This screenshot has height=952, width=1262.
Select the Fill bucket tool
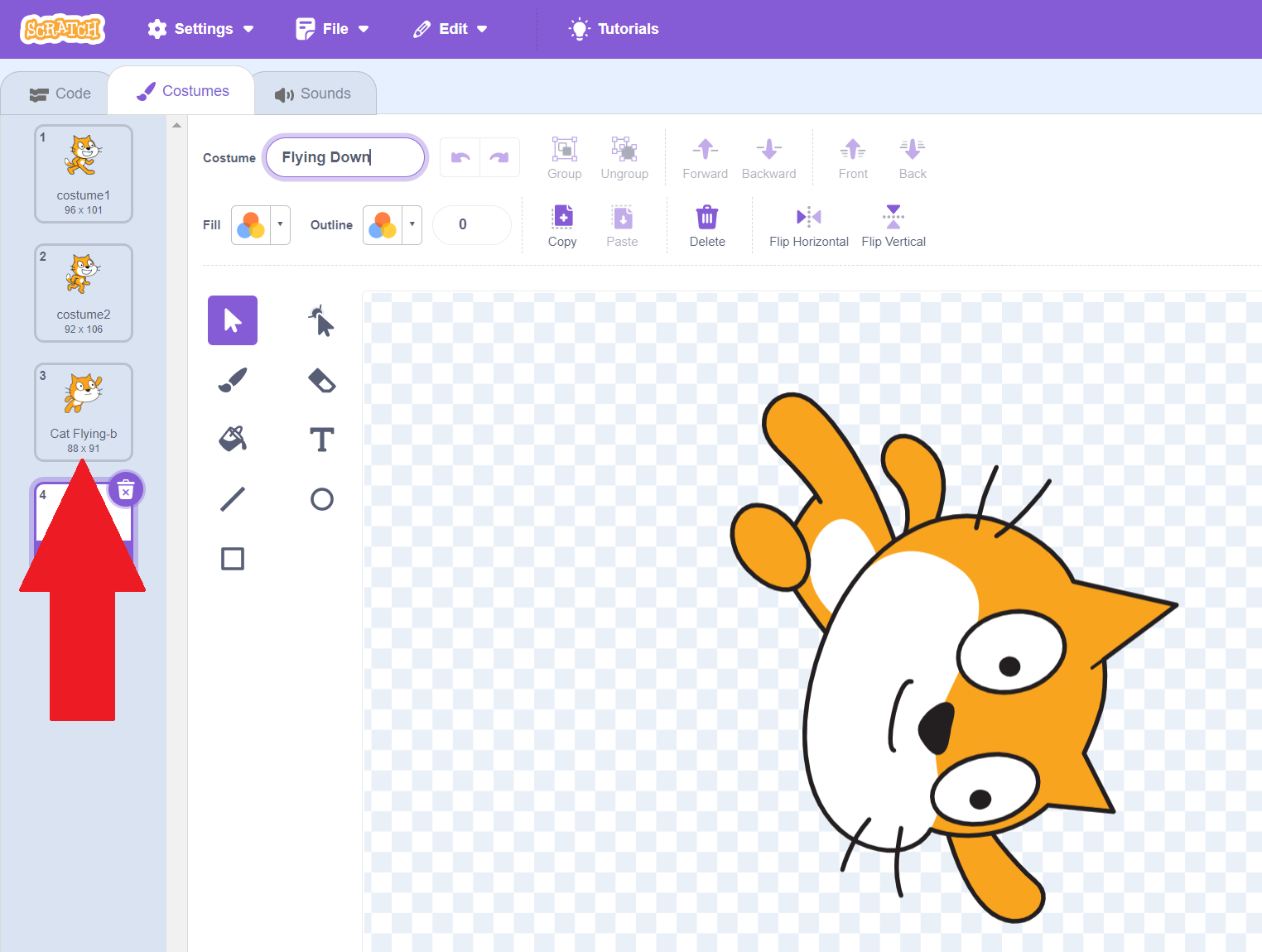pyautogui.click(x=233, y=440)
